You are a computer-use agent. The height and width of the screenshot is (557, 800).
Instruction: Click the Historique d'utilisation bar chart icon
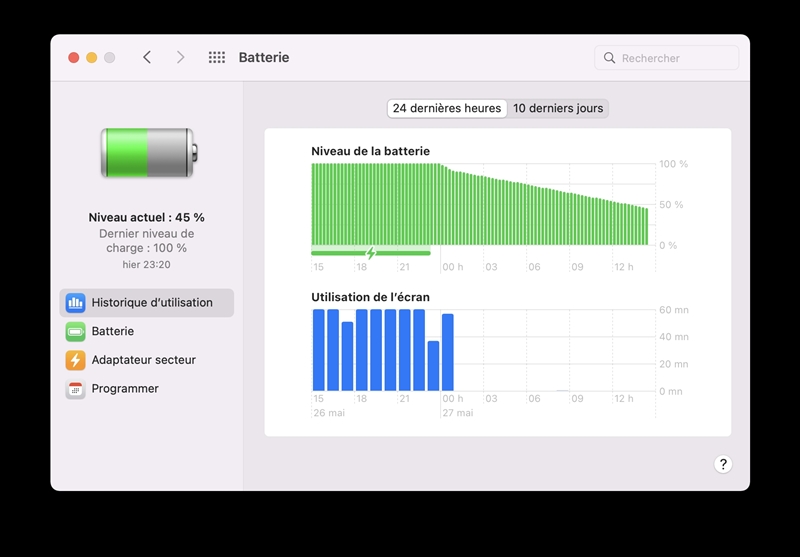pyautogui.click(x=76, y=303)
